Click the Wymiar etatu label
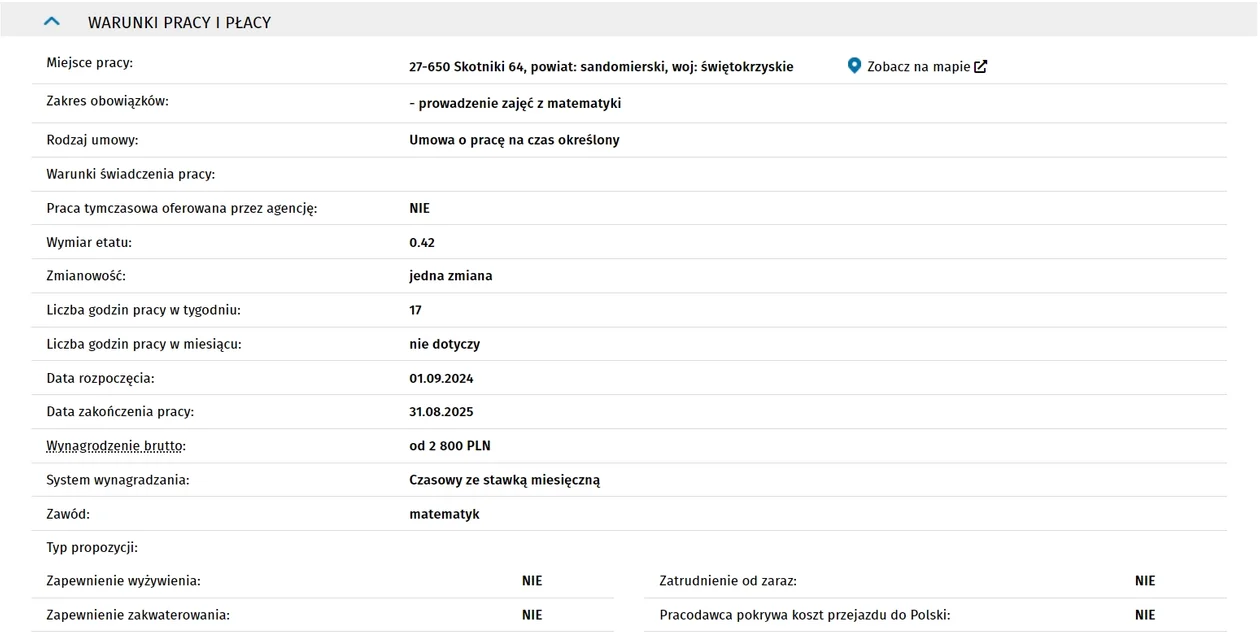The image size is (1260, 639). pyautogui.click(x=89, y=242)
